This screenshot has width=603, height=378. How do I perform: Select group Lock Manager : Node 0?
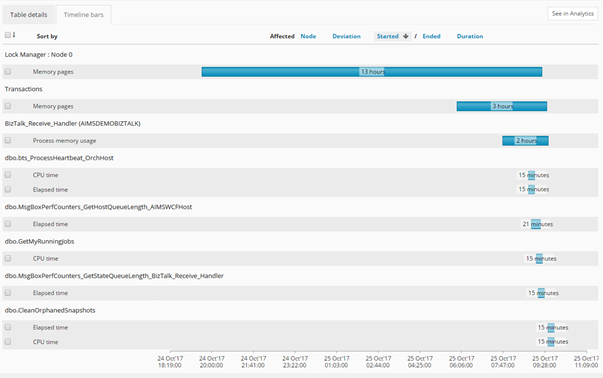(38, 55)
